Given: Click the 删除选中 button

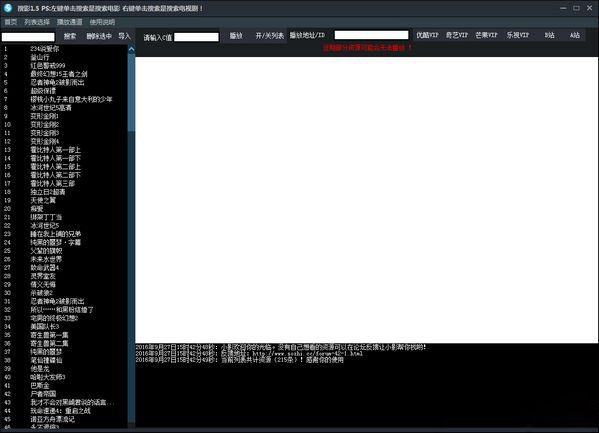Looking at the screenshot, I should (x=99, y=36).
